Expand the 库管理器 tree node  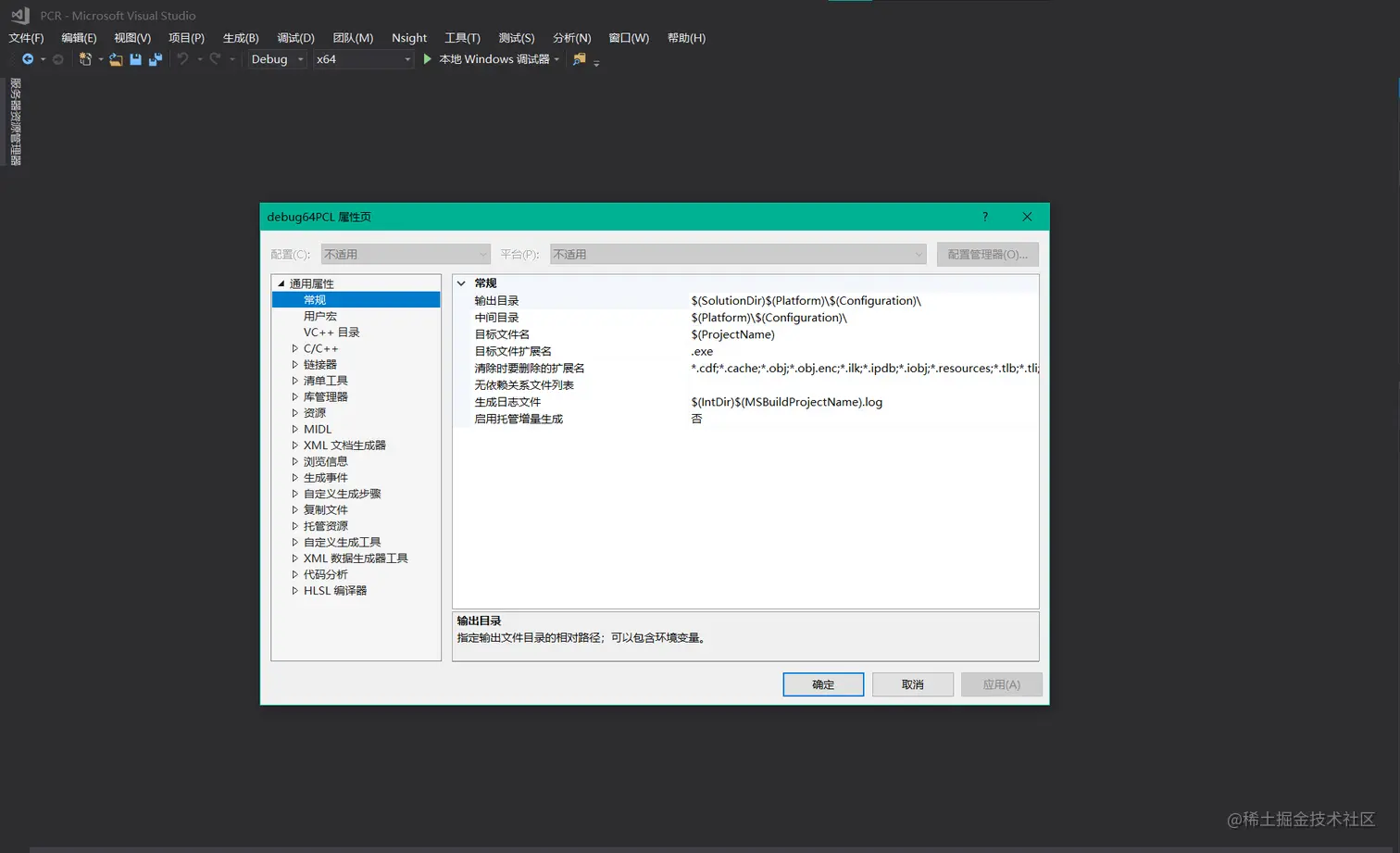tap(294, 396)
